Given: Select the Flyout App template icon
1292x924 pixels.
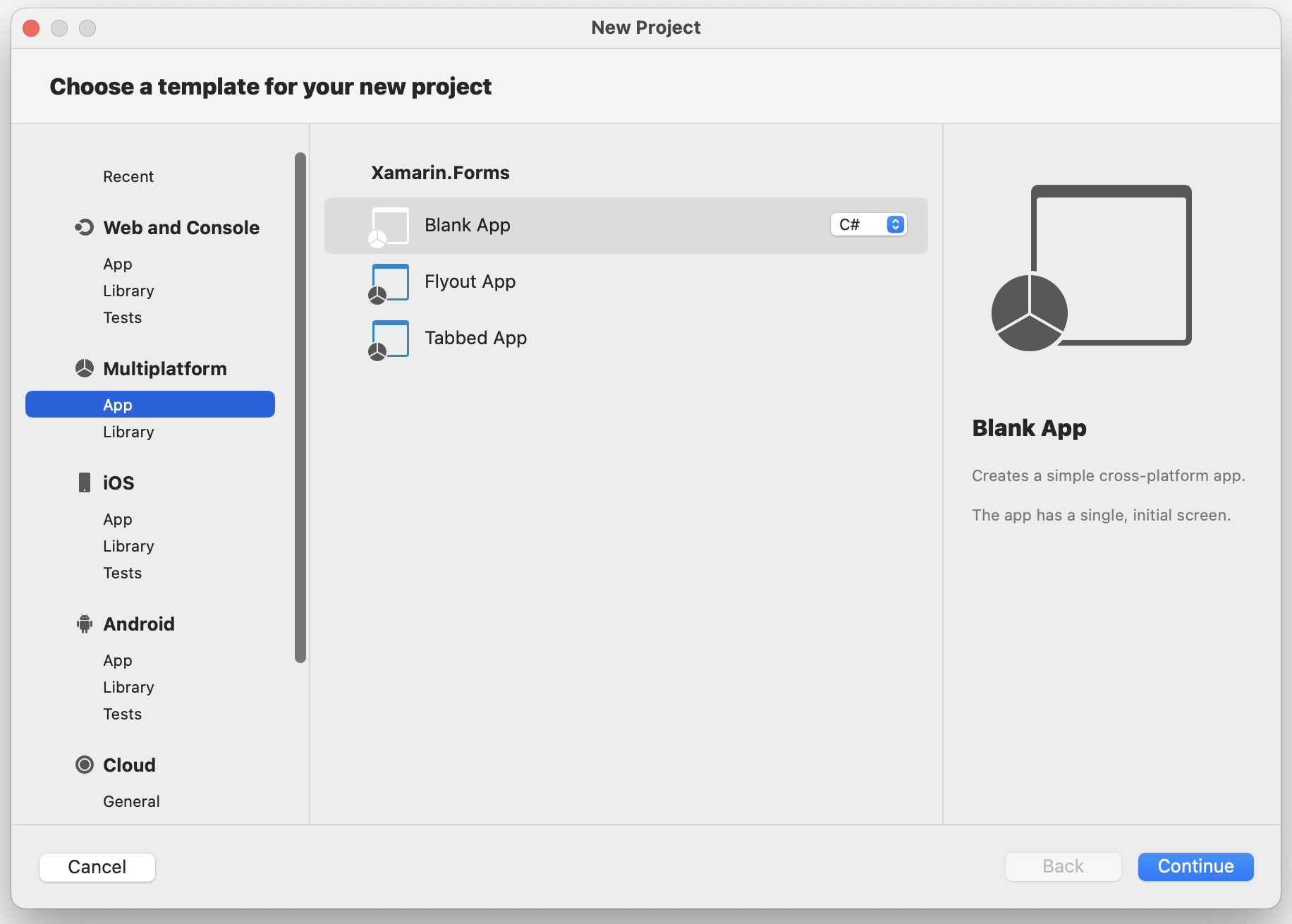Looking at the screenshot, I should [x=389, y=282].
